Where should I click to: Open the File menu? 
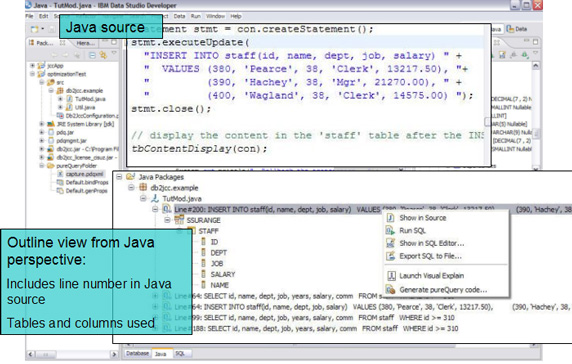(x=29, y=16)
